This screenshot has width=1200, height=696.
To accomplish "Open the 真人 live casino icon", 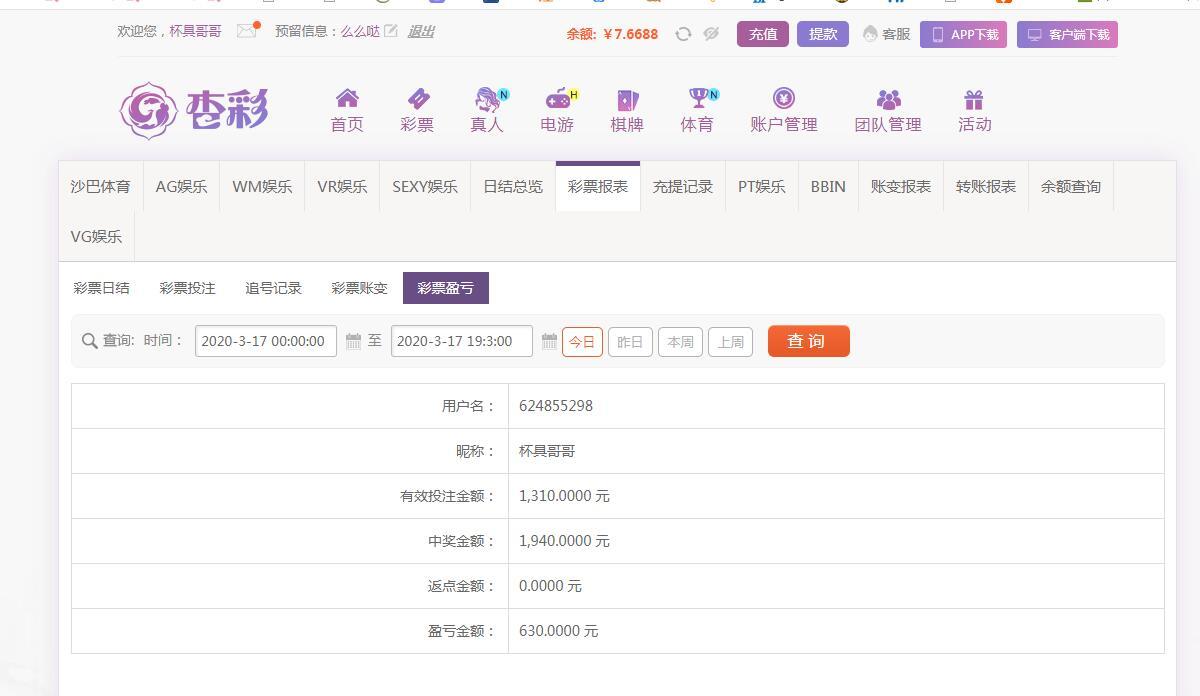I will [488, 99].
